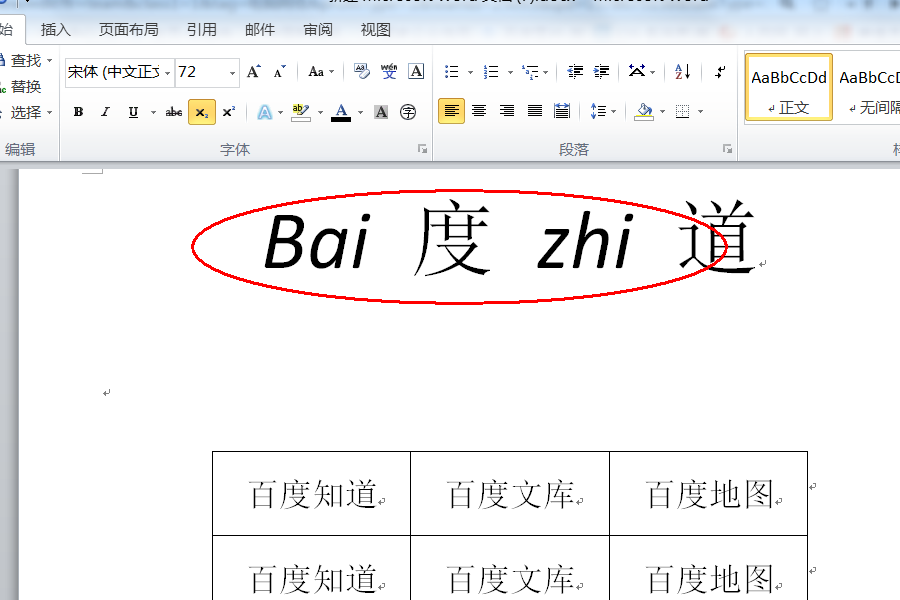The image size is (900, 600).
Task: Click the Sort A-Z icon
Action: click(x=682, y=72)
